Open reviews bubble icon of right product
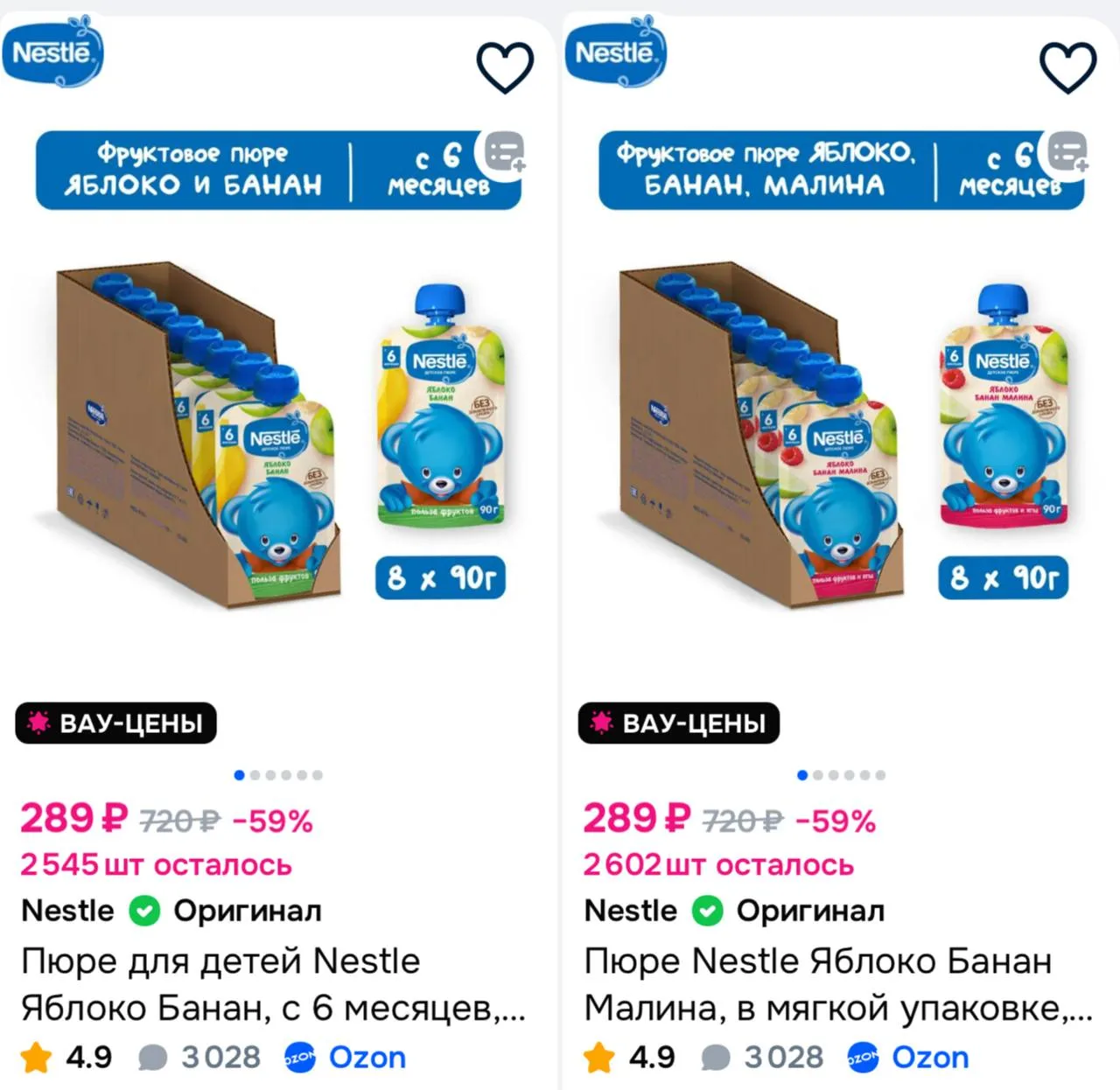 pos(716,1058)
